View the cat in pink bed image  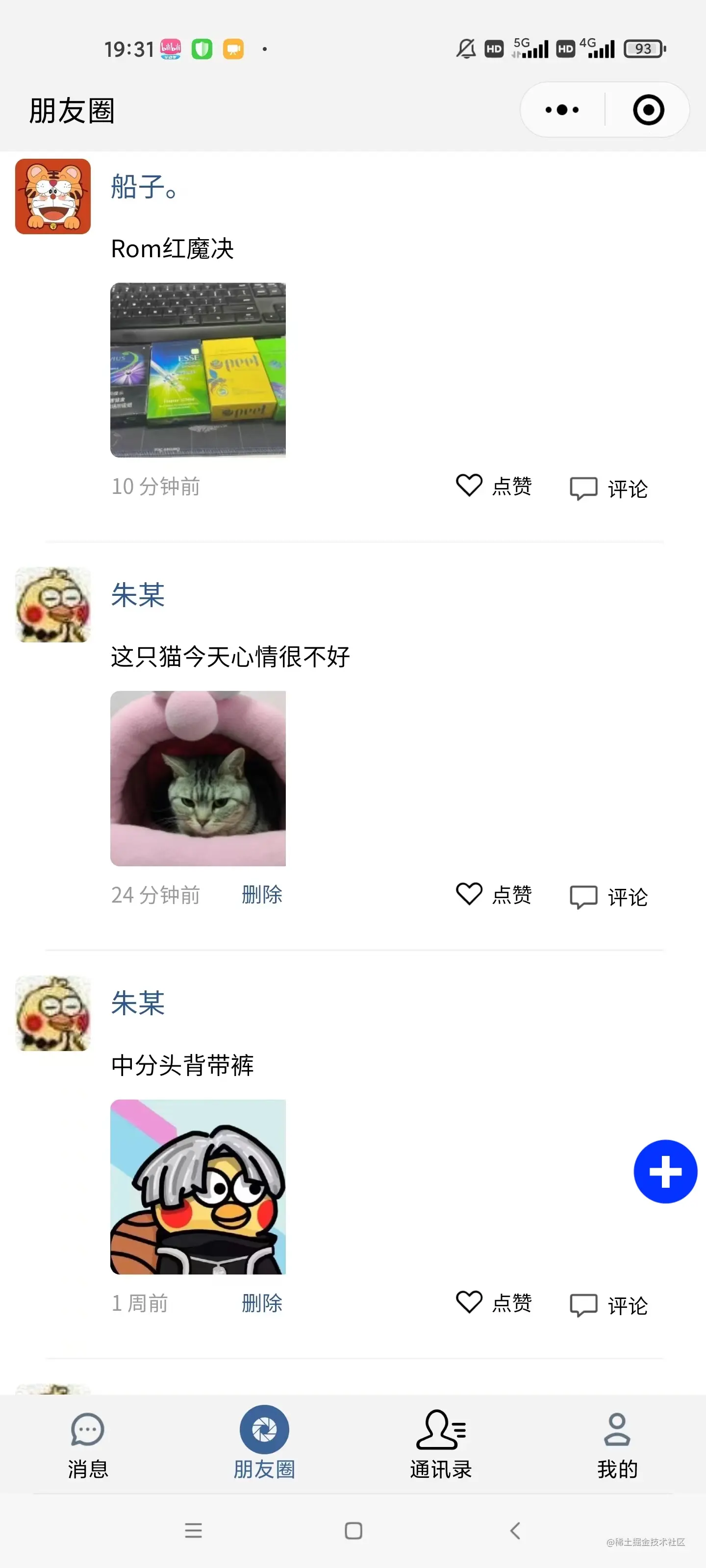198,779
